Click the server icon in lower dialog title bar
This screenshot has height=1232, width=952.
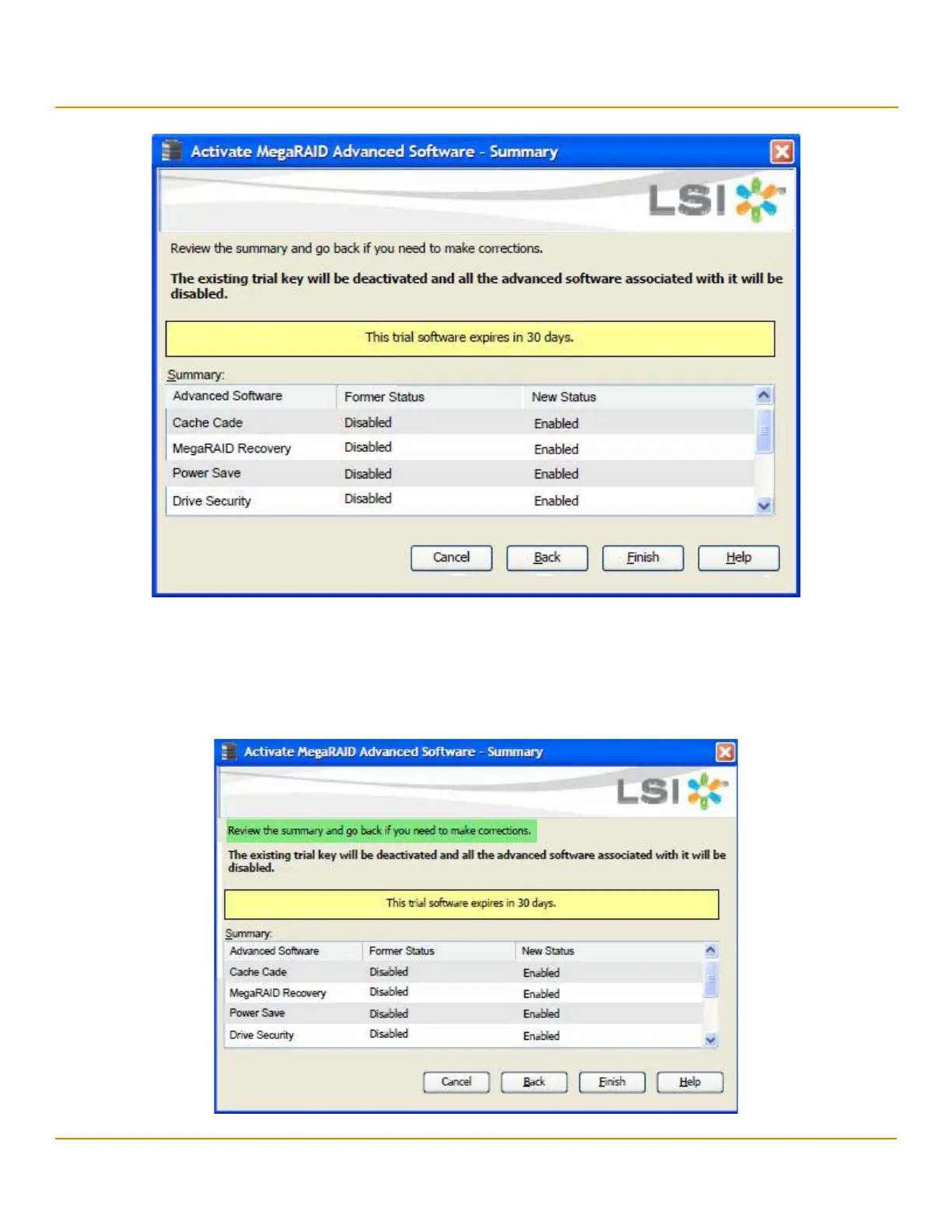pos(229,751)
